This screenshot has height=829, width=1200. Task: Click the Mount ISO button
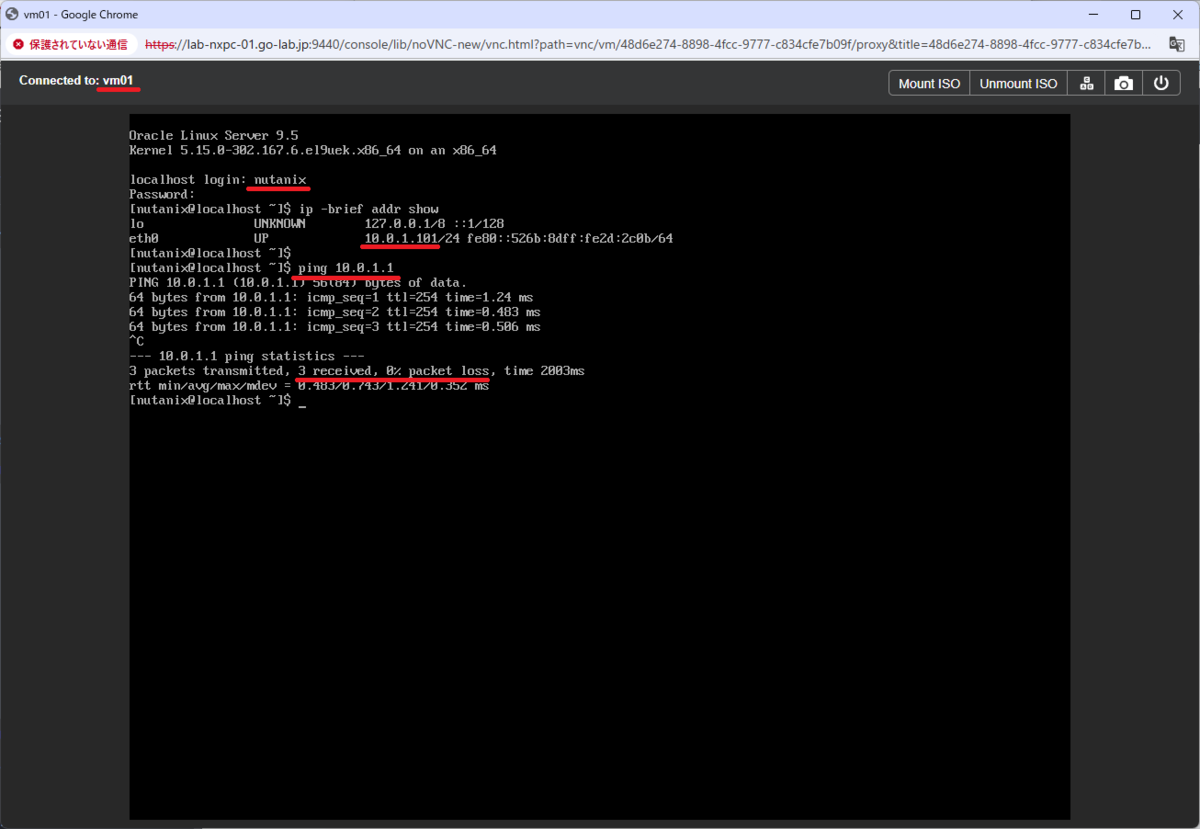point(929,83)
